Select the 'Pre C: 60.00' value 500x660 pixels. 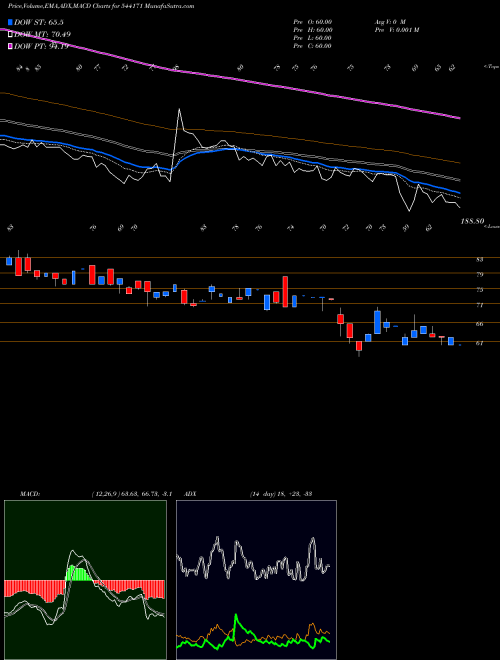[313, 46]
